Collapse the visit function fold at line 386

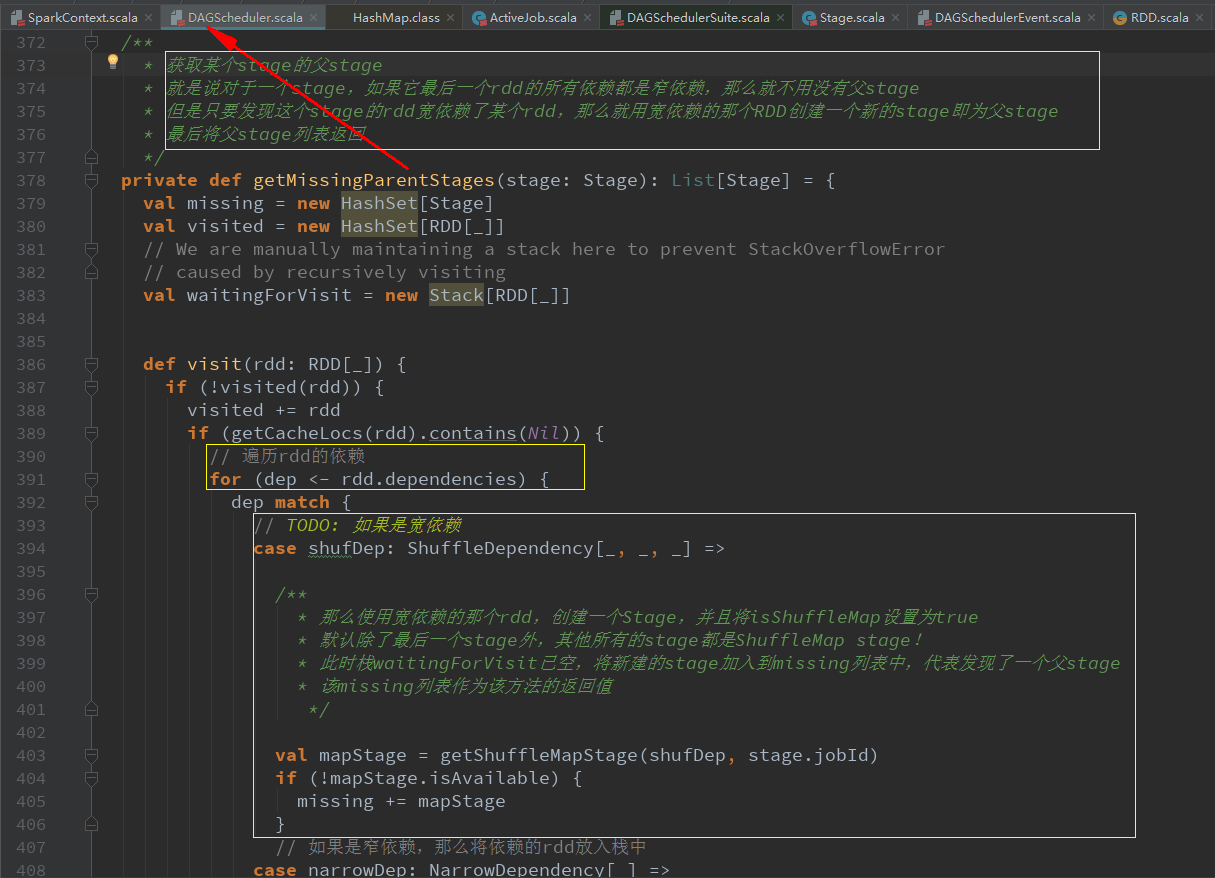pos(91,364)
